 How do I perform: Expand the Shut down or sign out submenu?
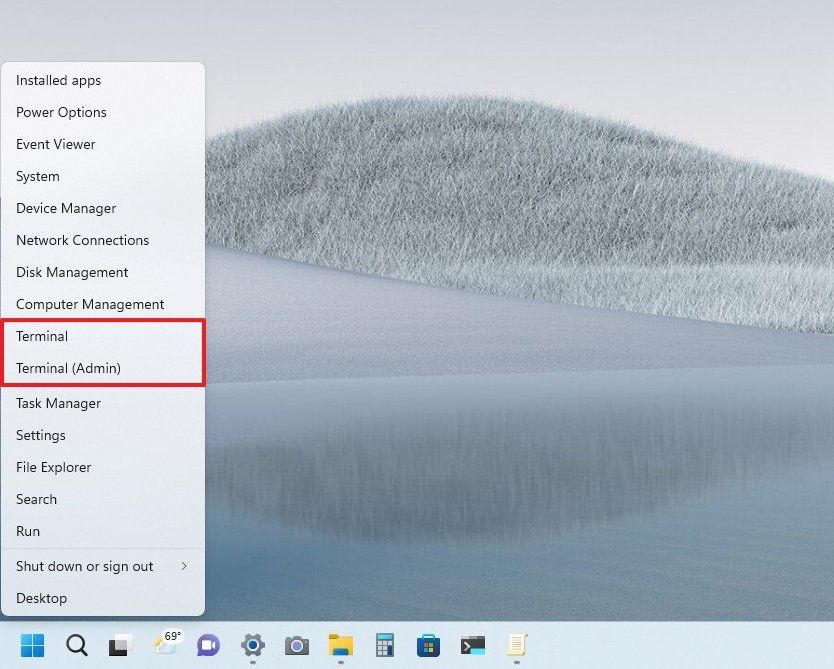coord(84,566)
